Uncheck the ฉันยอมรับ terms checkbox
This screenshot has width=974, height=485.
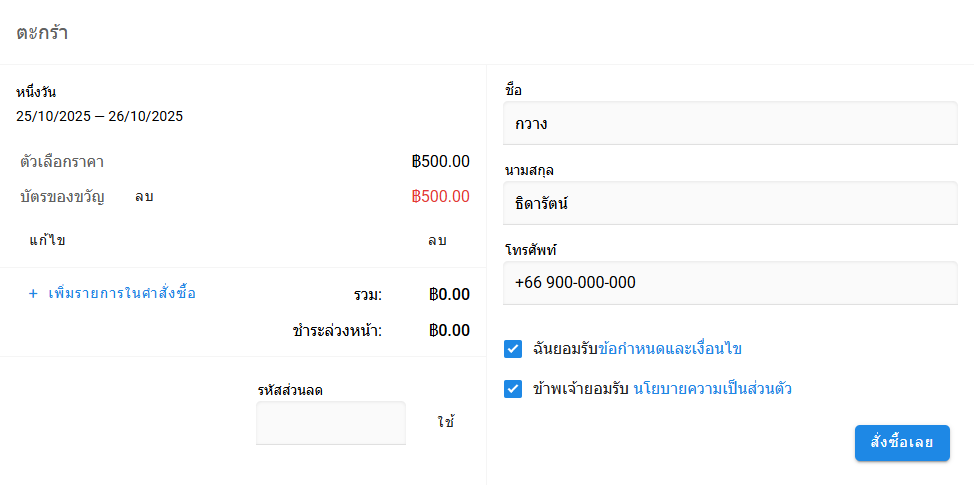[513, 349]
